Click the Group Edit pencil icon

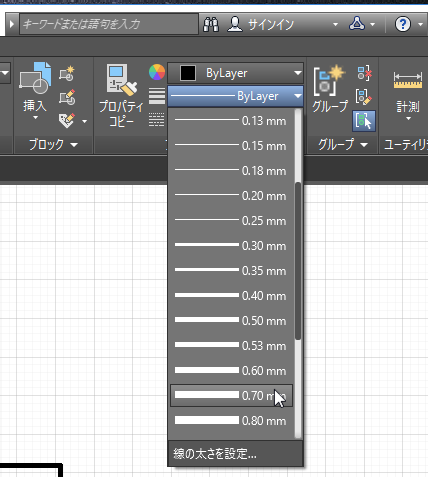(364, 97)
